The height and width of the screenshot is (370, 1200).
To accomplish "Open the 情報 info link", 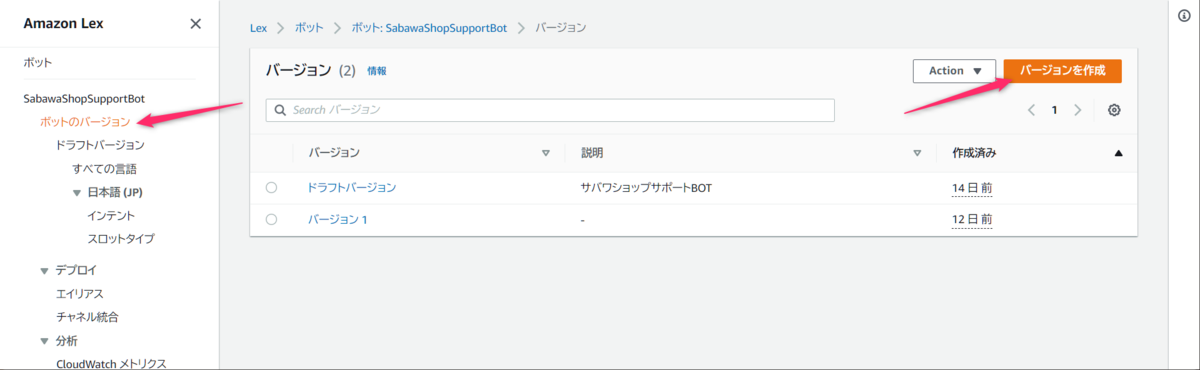I will pos(377,71).
